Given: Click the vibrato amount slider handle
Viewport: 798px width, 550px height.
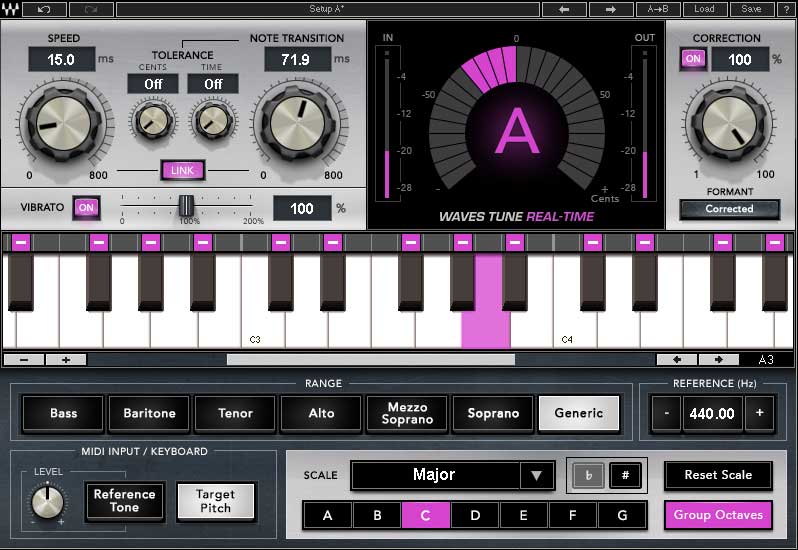Looking at the screenshot, I should pyautogui.click(x=185, y=206).
